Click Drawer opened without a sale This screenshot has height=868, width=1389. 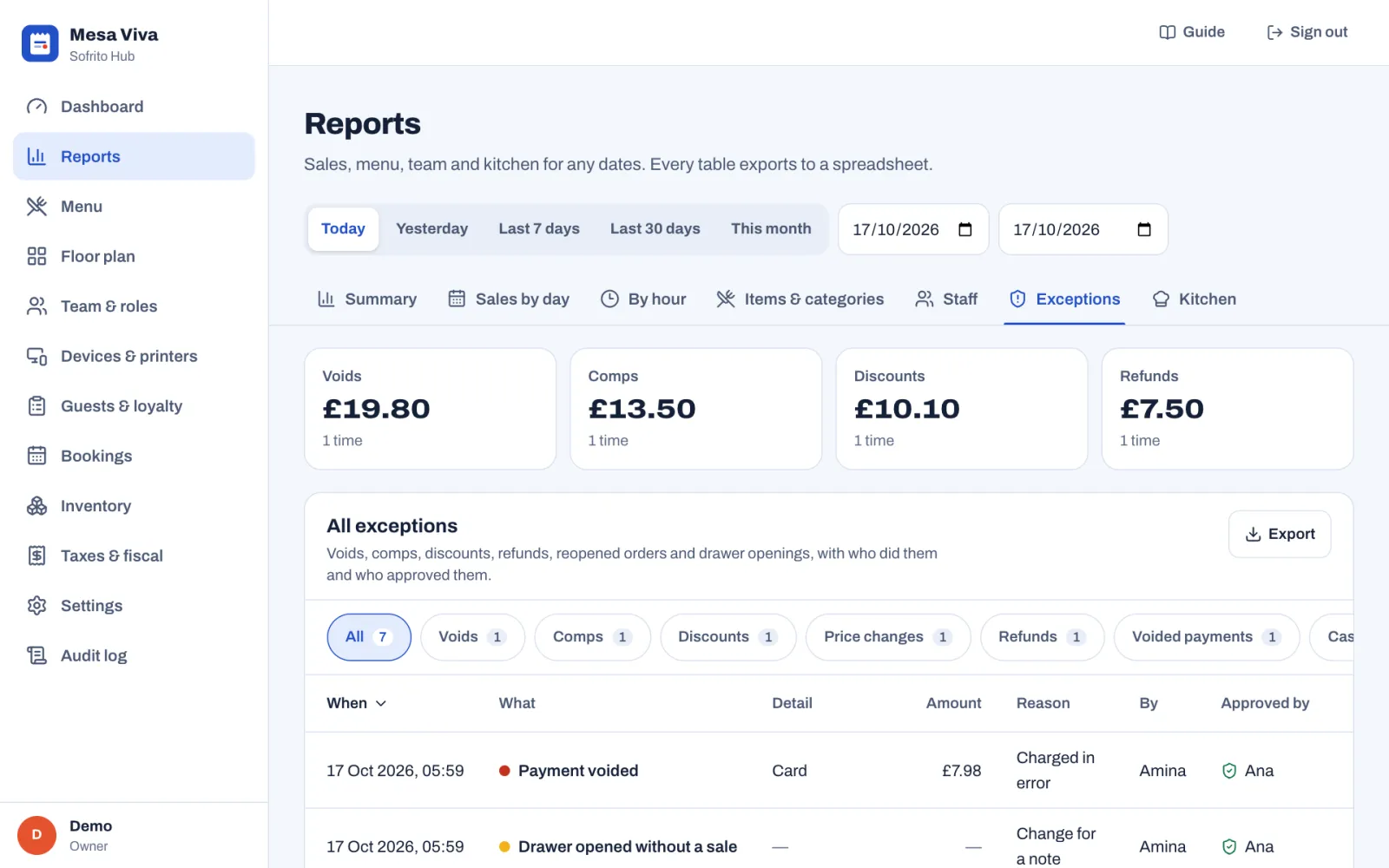(x=628, y=846)
